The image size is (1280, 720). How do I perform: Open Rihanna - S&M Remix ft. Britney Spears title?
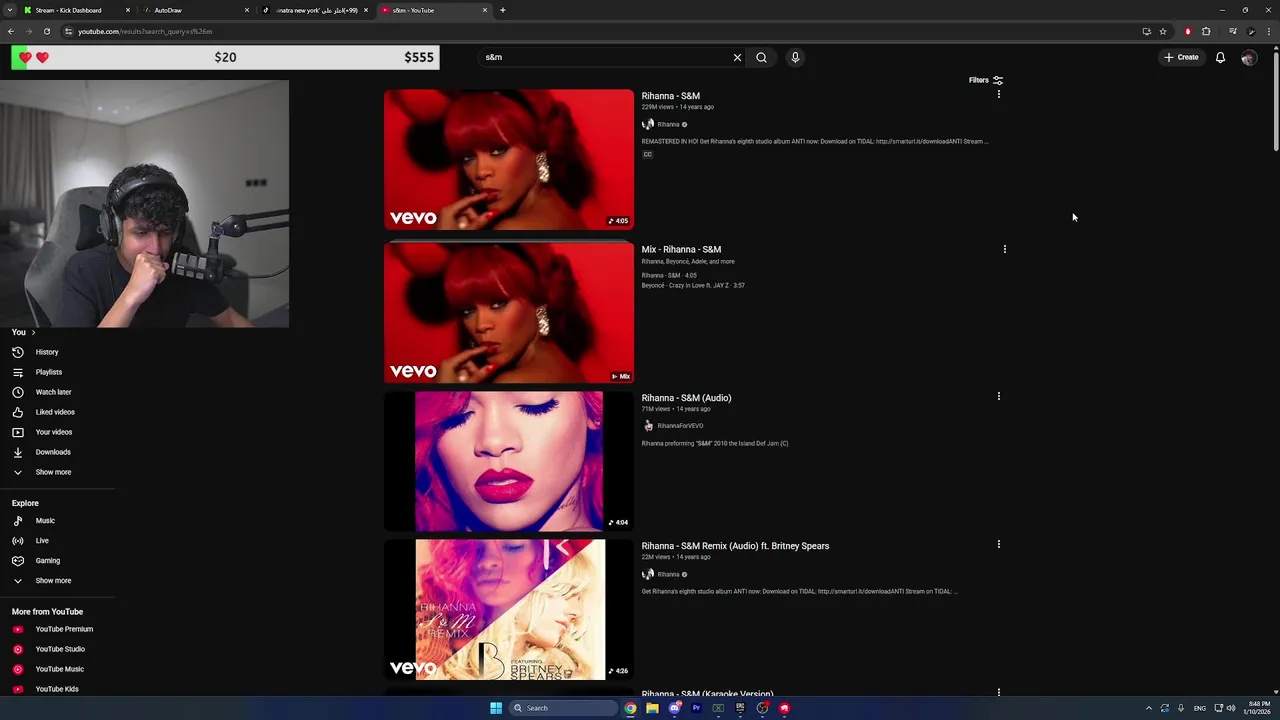[x=735, y=546]
